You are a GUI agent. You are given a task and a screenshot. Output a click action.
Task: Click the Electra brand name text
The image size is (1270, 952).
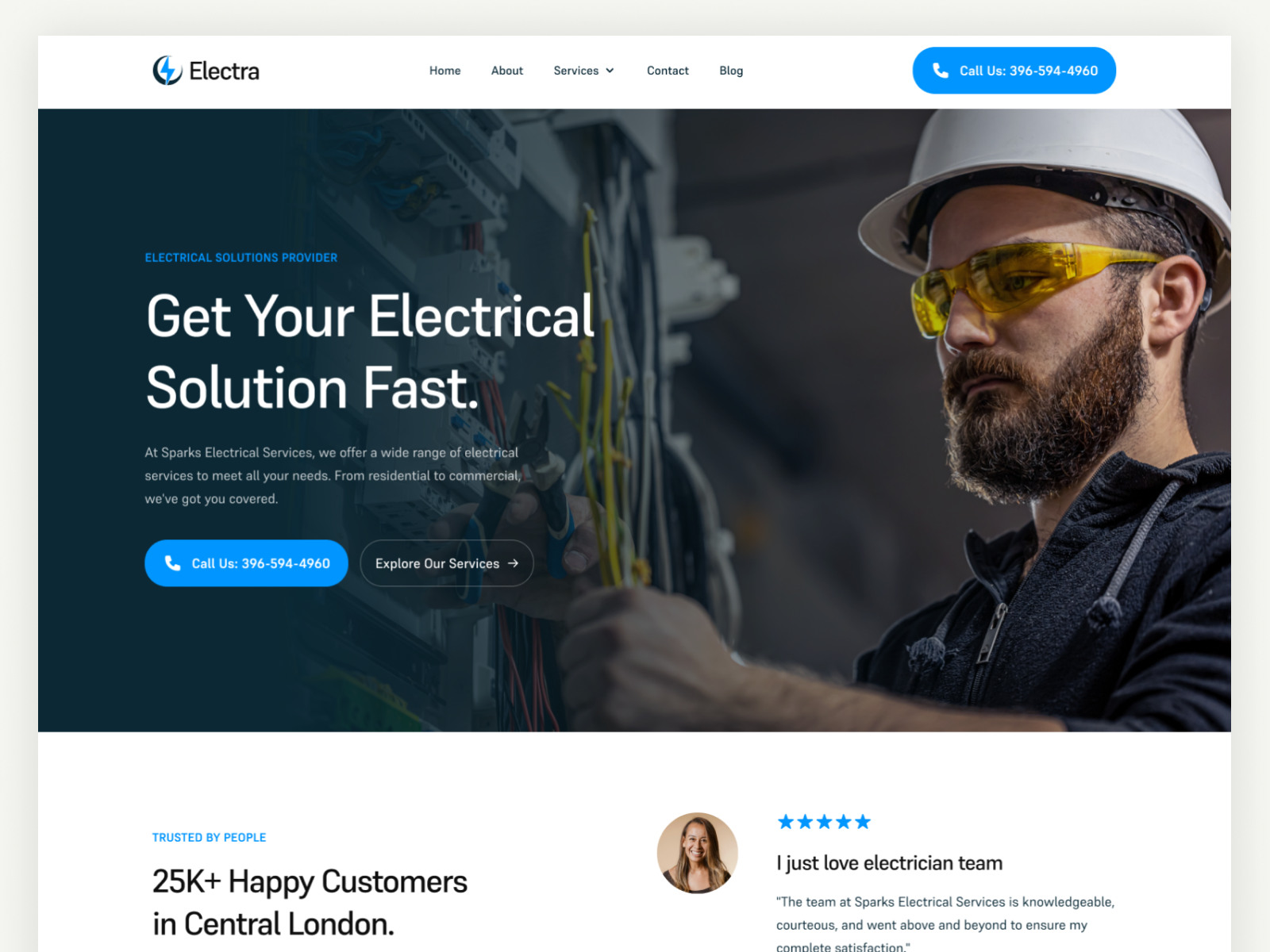click(x=224, y=71)
